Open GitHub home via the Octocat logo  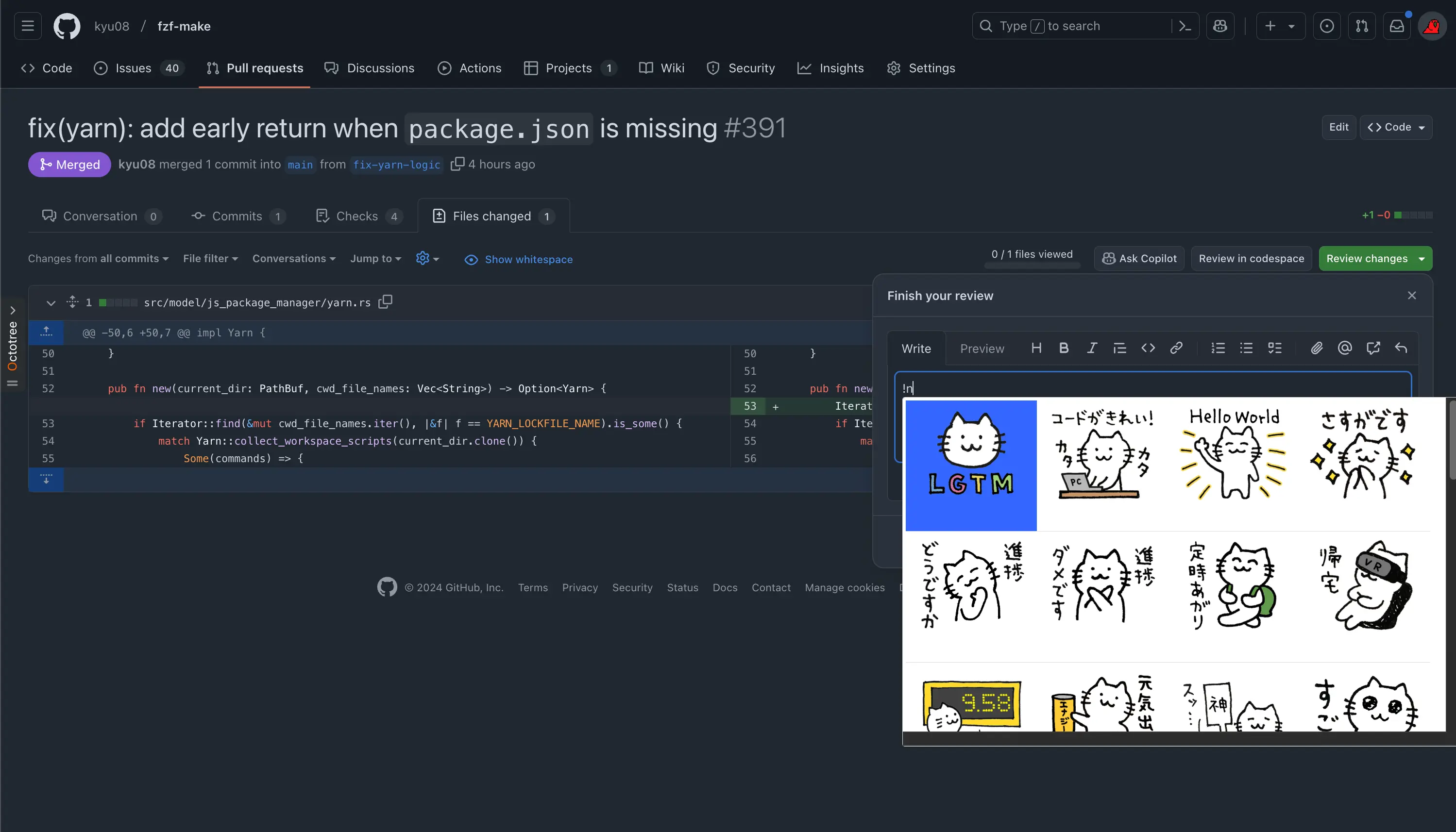[67, 26]
